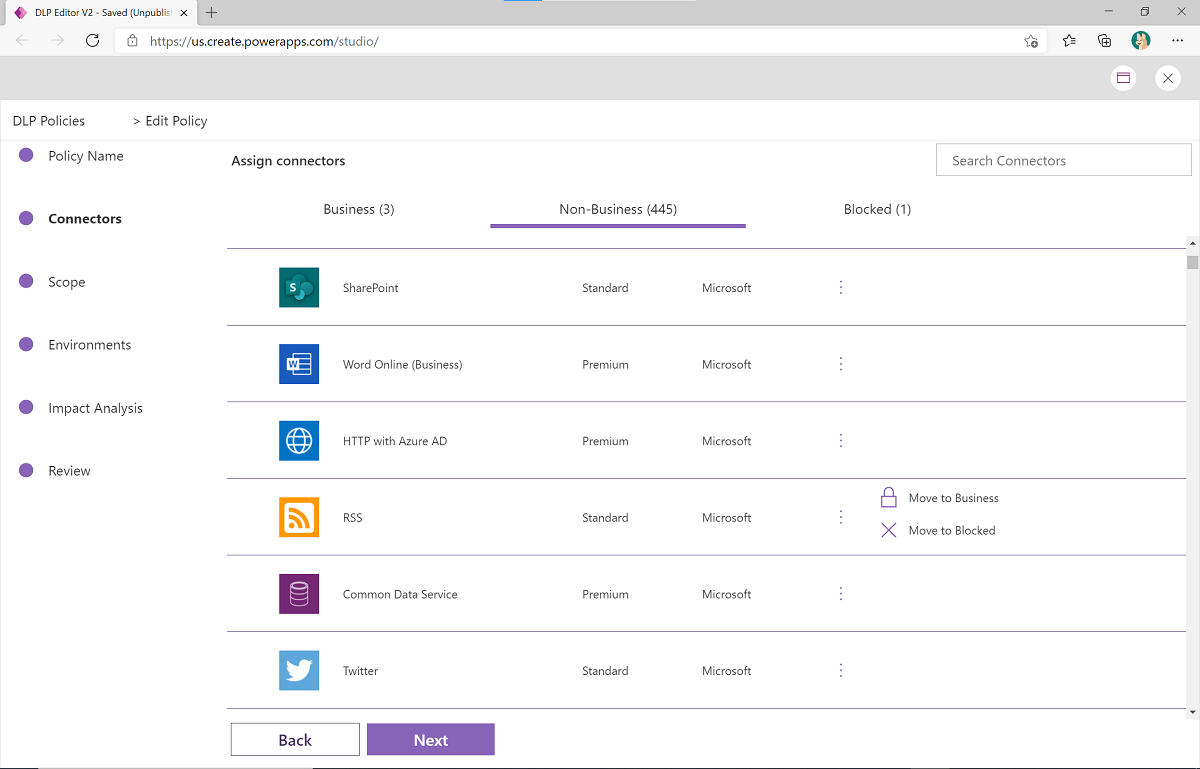Image resolution: width=1200 pixels, height=769 pixels.
Task: Click the Word Online (Business) icon
Action: tap(299, 364)
